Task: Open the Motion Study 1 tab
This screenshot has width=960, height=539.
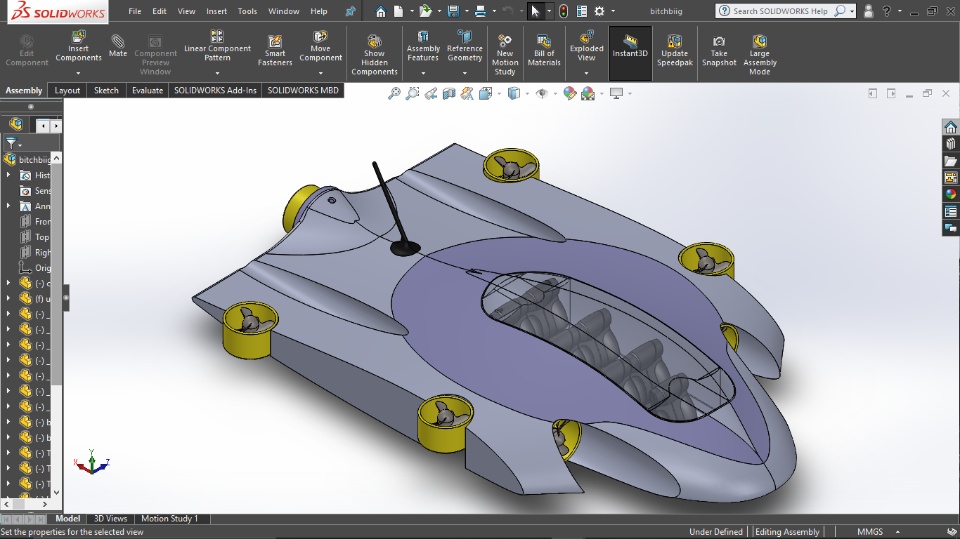Action: click(x=169, y=519)
